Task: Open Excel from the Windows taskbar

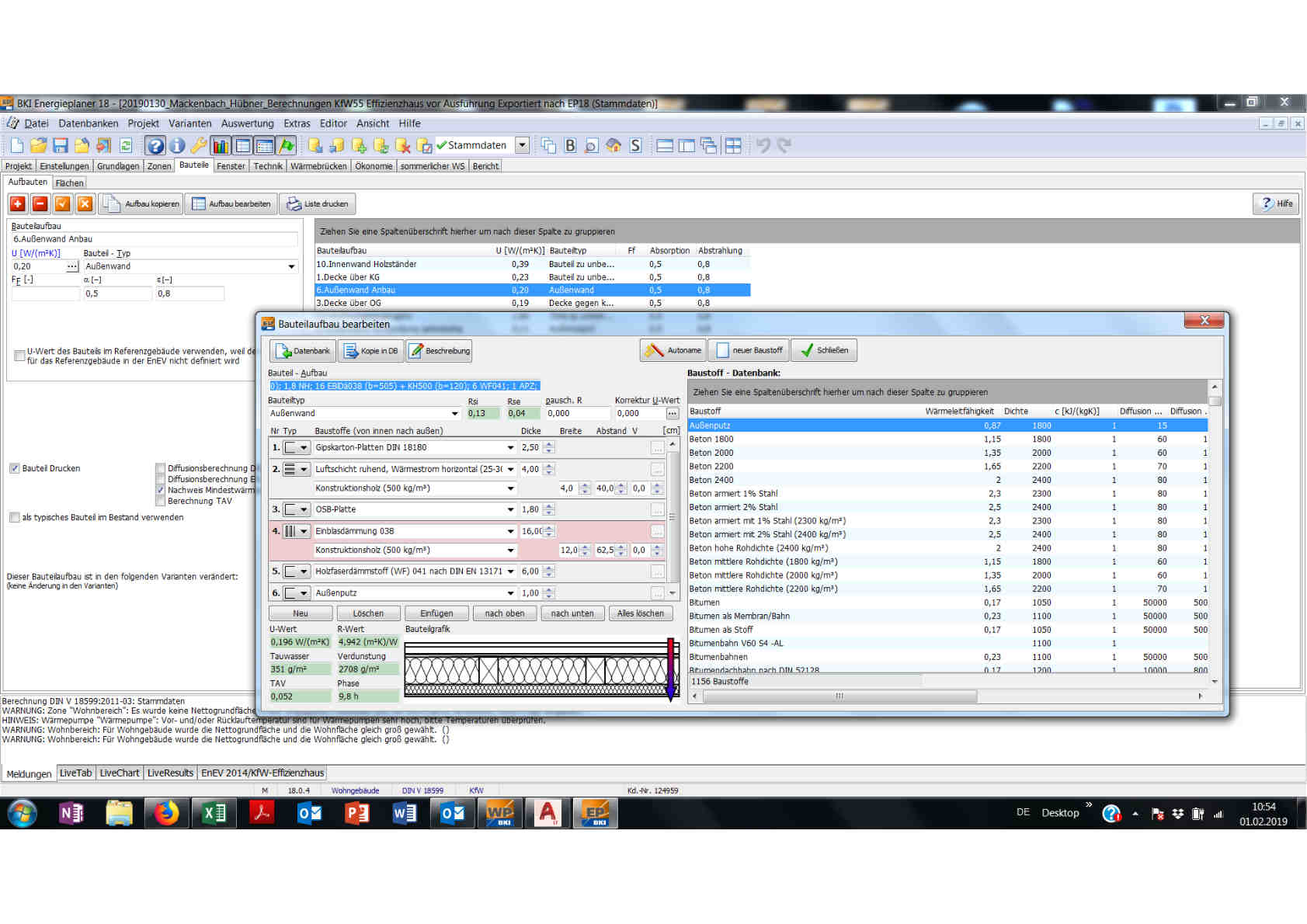Action: [214, 813]
